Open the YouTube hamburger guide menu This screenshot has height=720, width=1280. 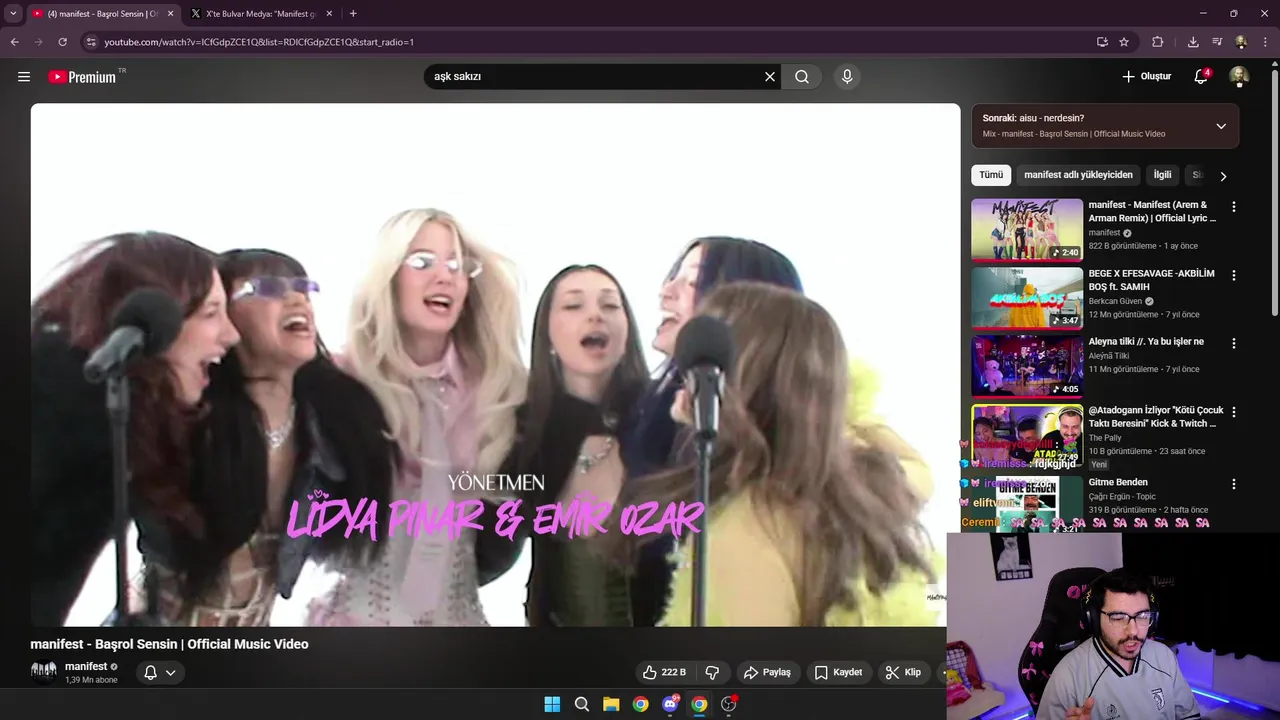tap(24, 77)
